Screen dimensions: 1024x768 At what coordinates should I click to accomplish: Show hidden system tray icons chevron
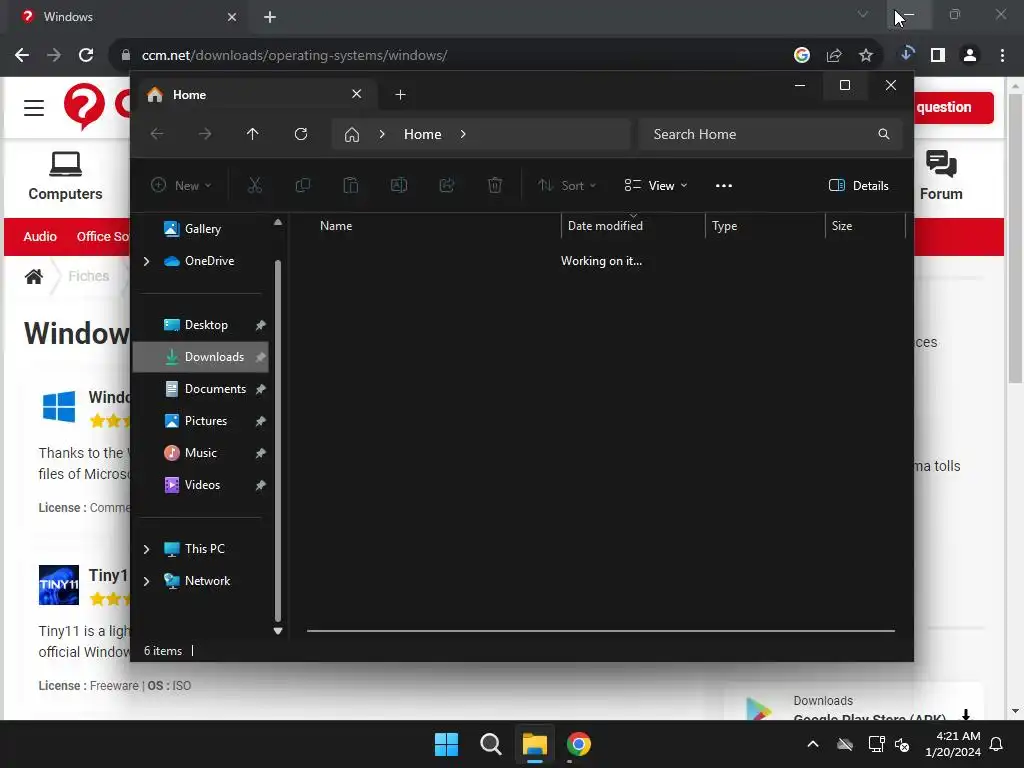click(813, 744)
